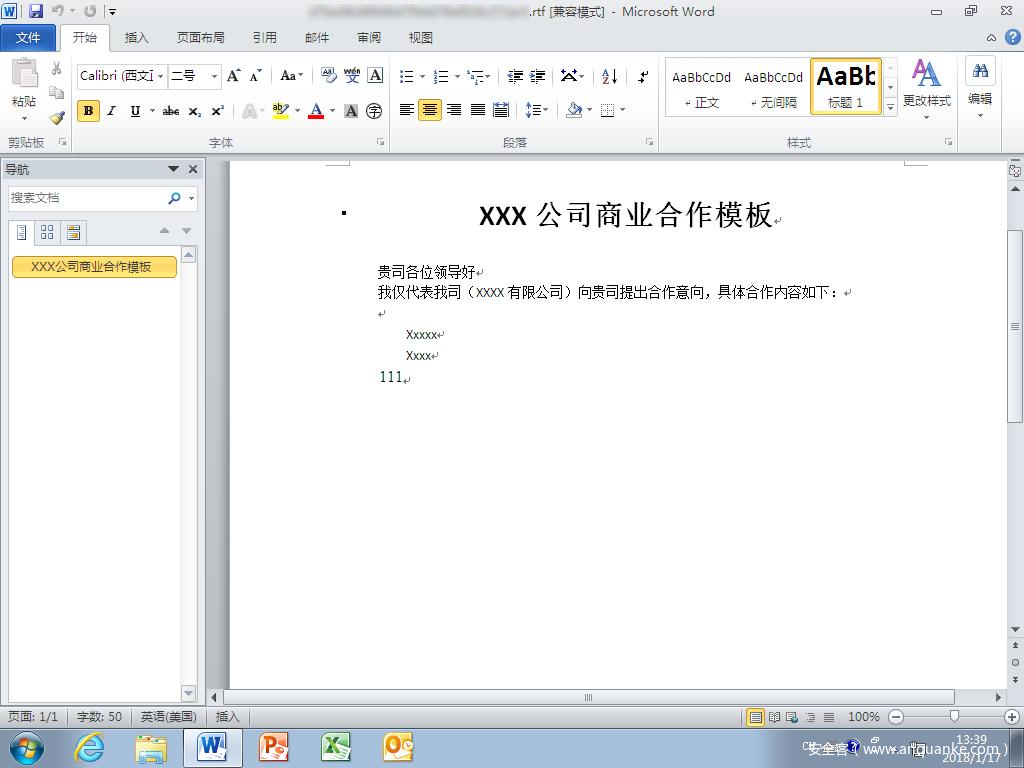Screen dimensions: 1024x768
Task: Open the font size dropdown
Action: (214, 76)
